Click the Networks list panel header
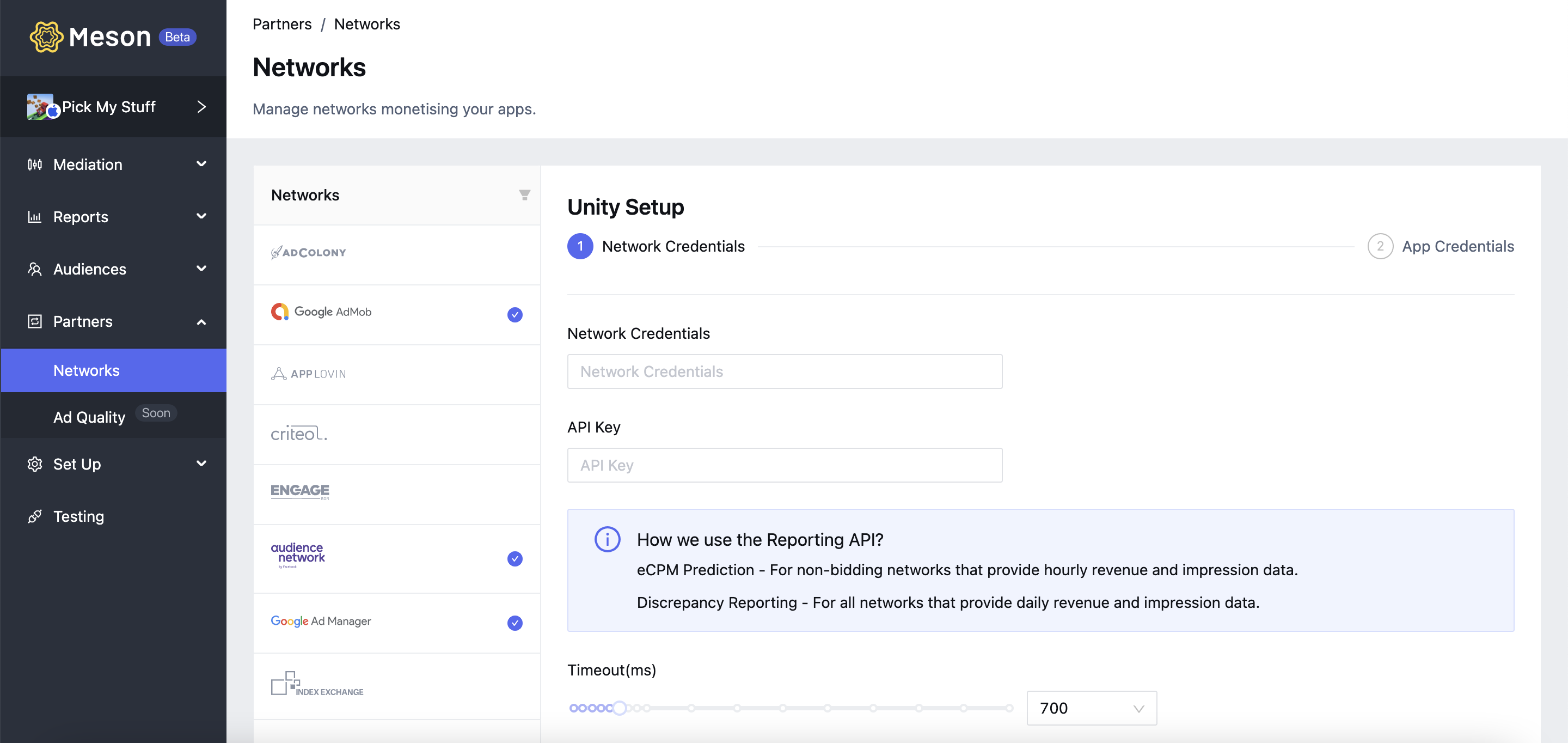The height and width of the screenshot is (743, 1568). pos(396,196)
